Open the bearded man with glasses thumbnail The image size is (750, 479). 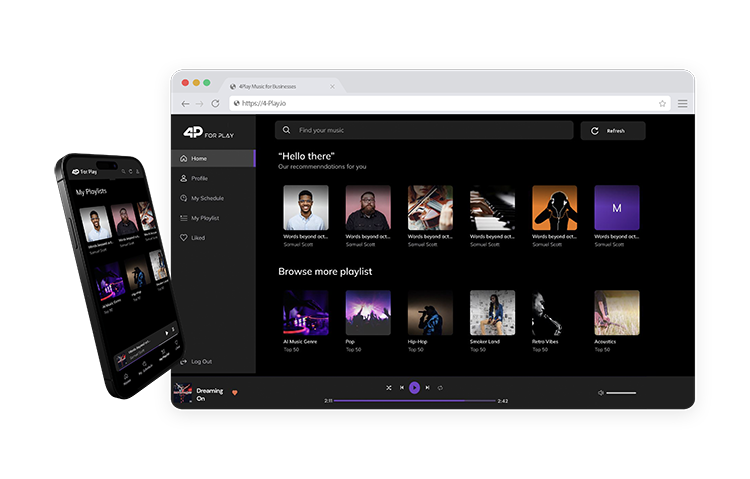pos(368,208)
